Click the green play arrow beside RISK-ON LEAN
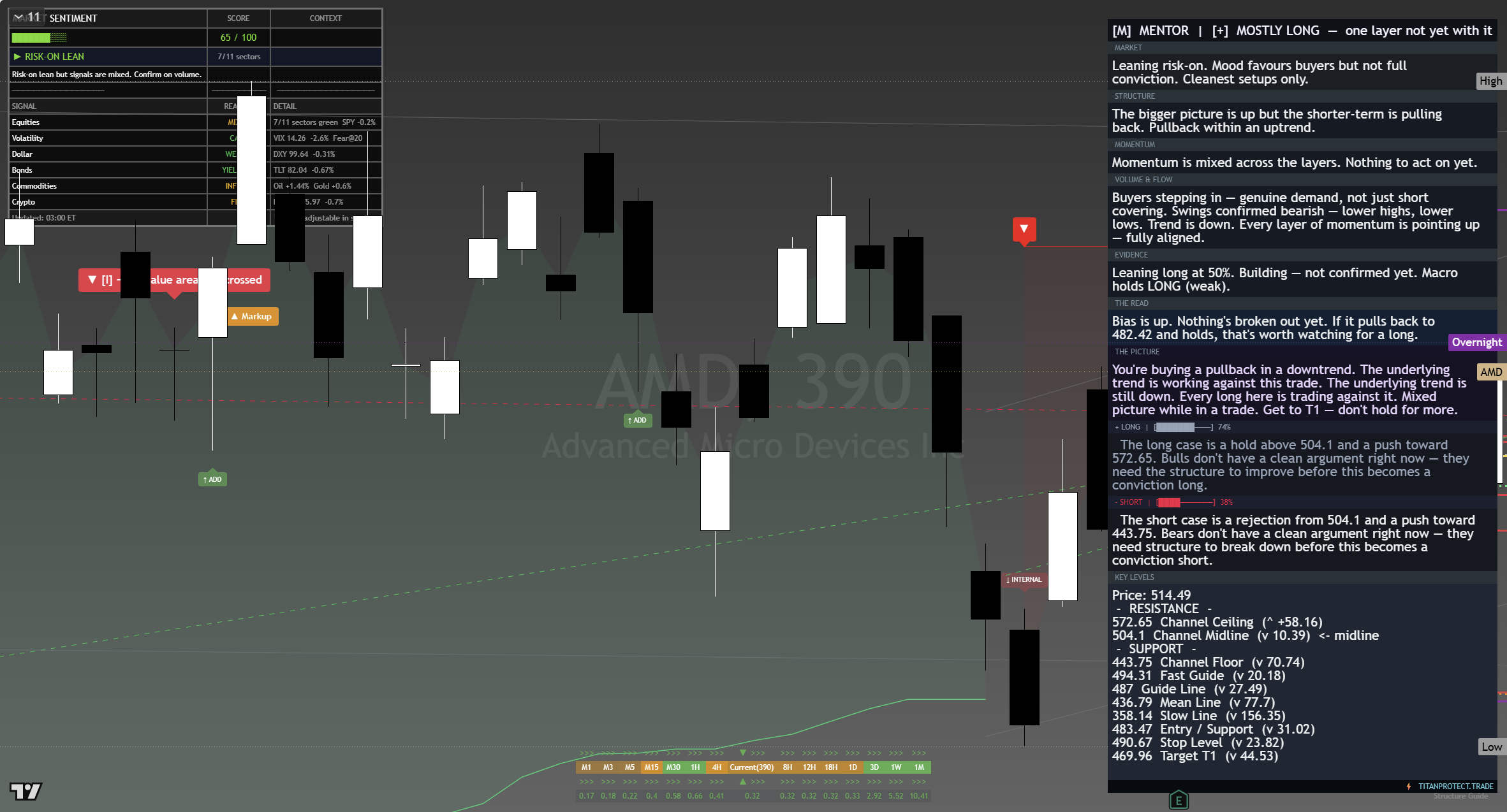This screenshot has height=812, width=1507. pos(17,57)
